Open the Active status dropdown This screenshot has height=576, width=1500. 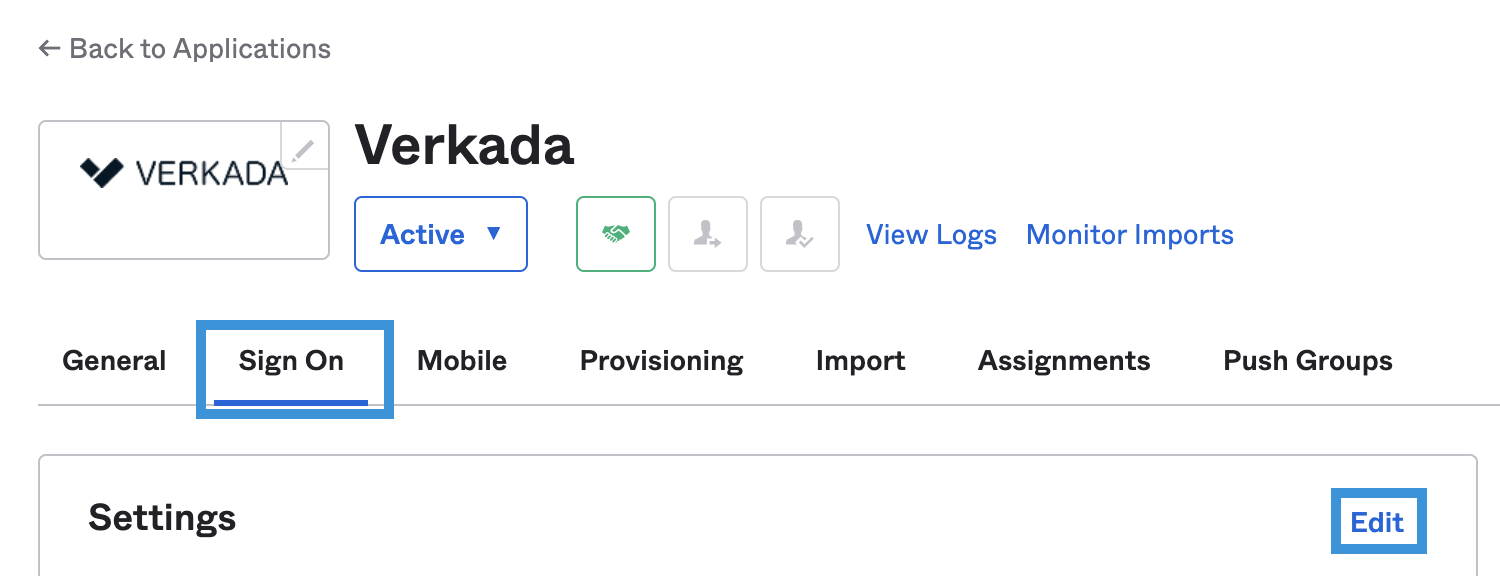(x=440, y=234)
